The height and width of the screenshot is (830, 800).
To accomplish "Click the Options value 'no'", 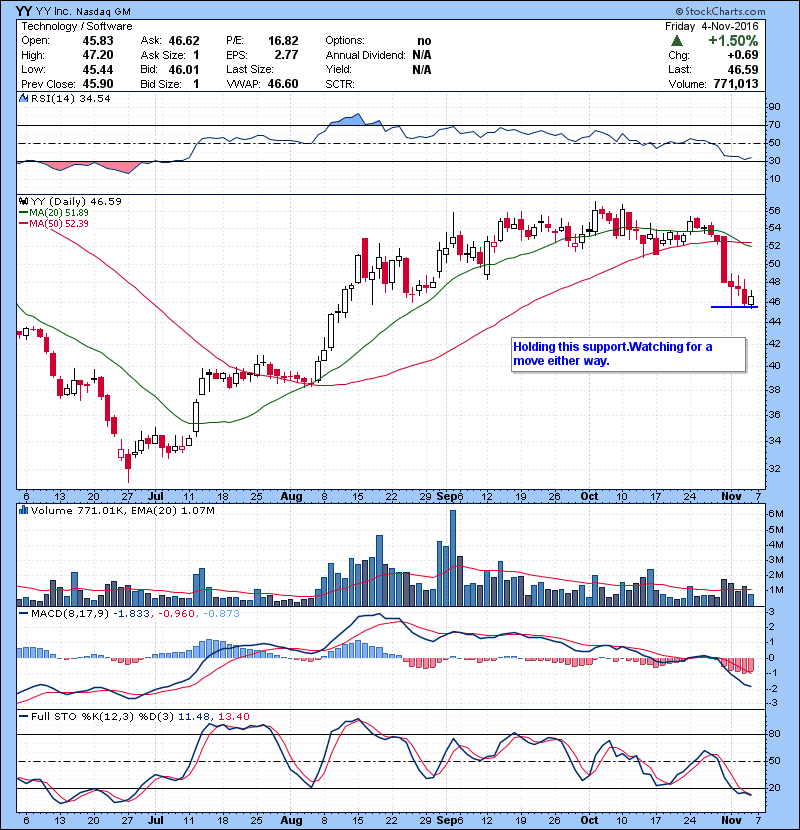I will click(x=424, y=41).
